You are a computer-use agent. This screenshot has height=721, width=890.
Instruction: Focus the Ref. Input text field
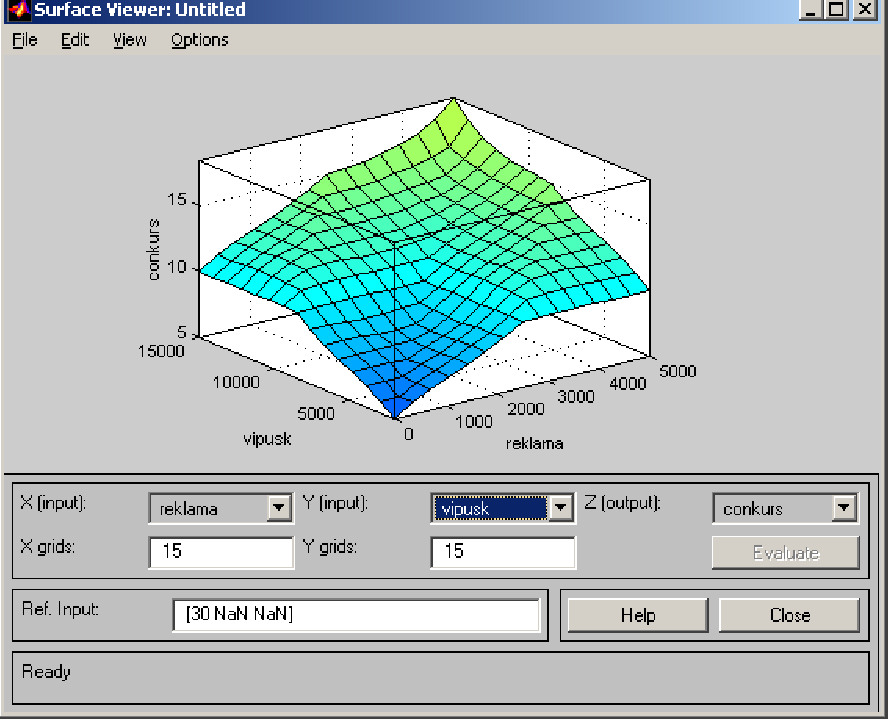(355, 615)
